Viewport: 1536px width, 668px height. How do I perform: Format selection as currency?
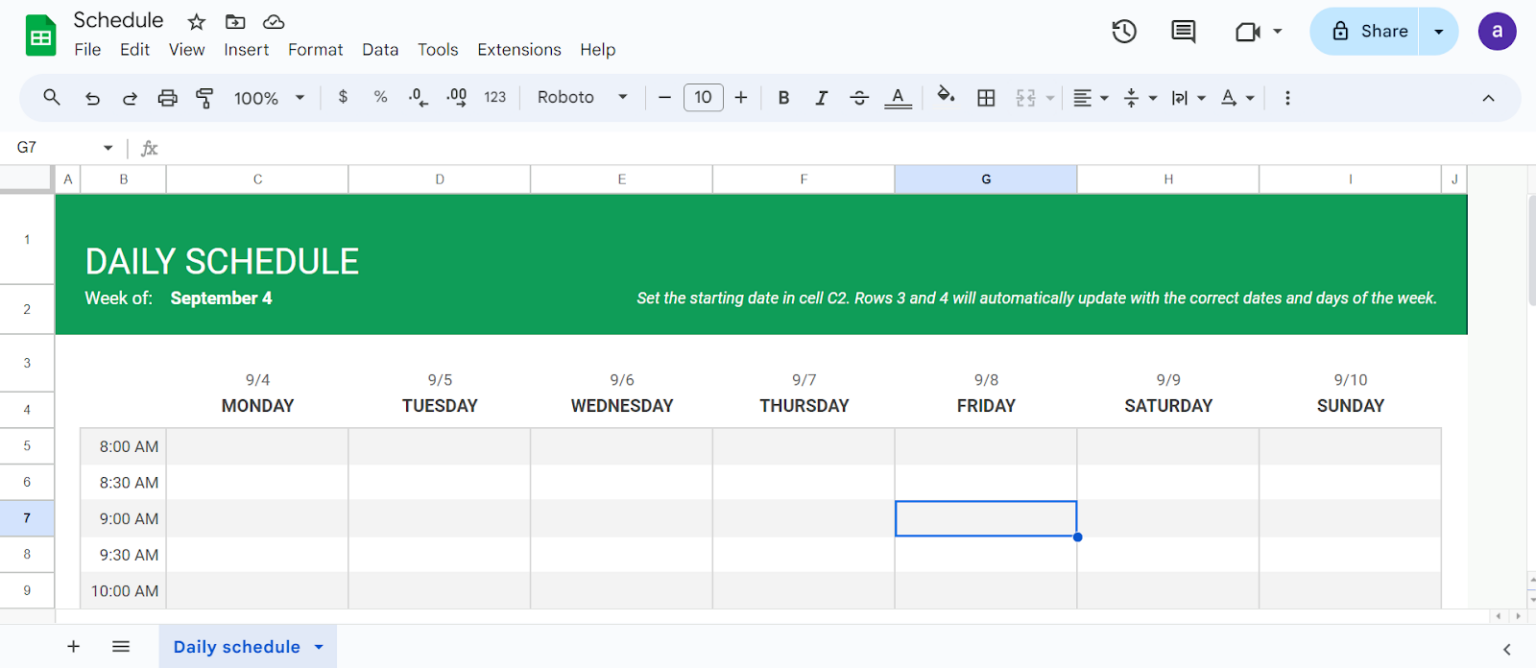pos(342,97)
